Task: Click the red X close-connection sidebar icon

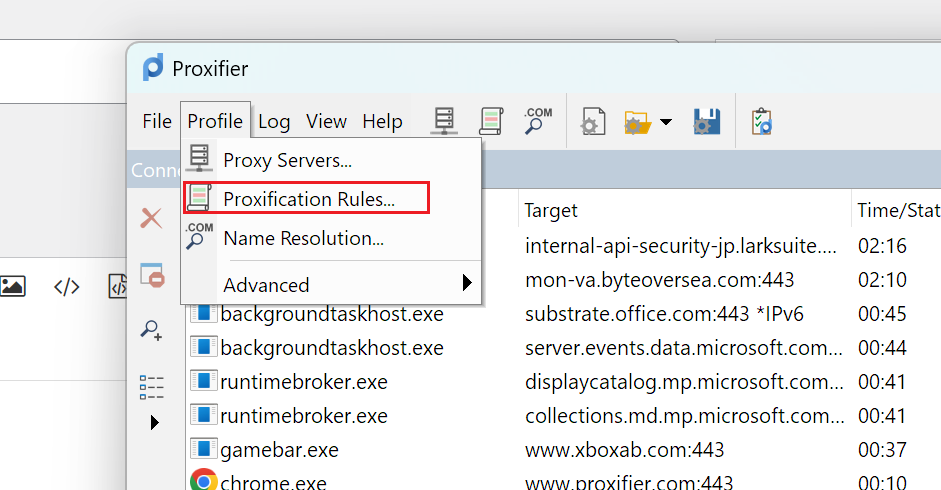Action: [x=151, y=218]
